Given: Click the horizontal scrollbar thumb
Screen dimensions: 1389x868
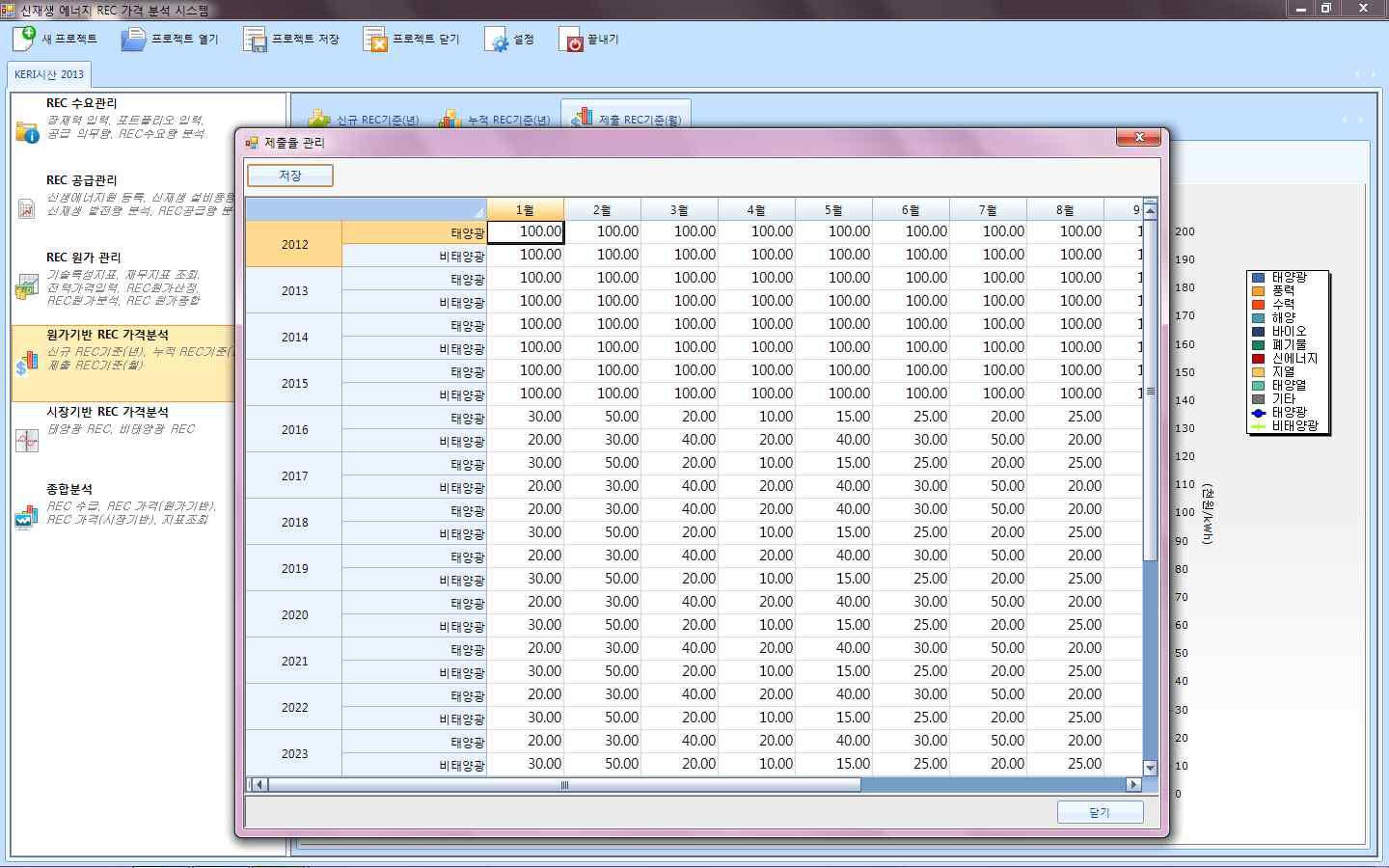Looking at the screenshot, I should point(564,785).
